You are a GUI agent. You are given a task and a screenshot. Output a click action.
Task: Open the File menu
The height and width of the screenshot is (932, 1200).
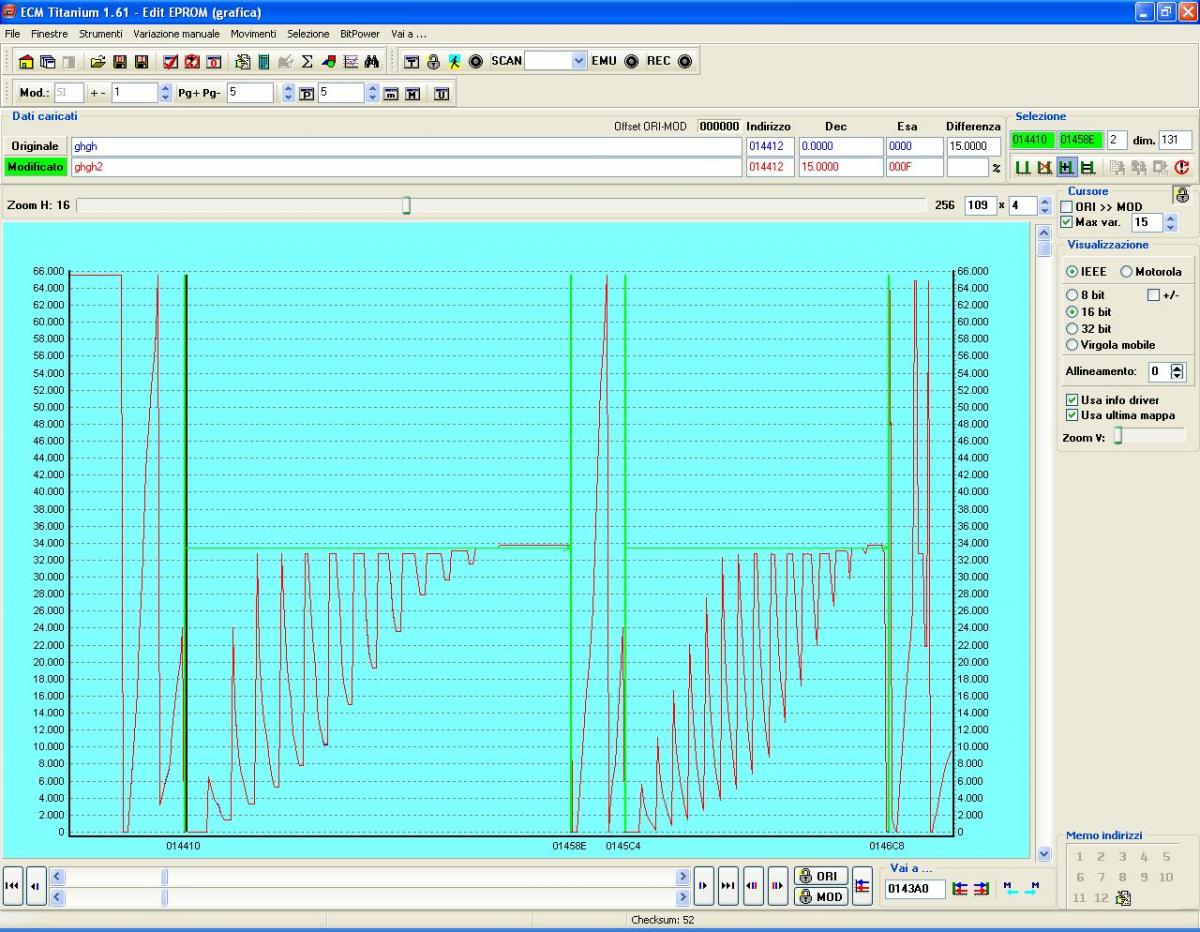[x=12, y=34]
